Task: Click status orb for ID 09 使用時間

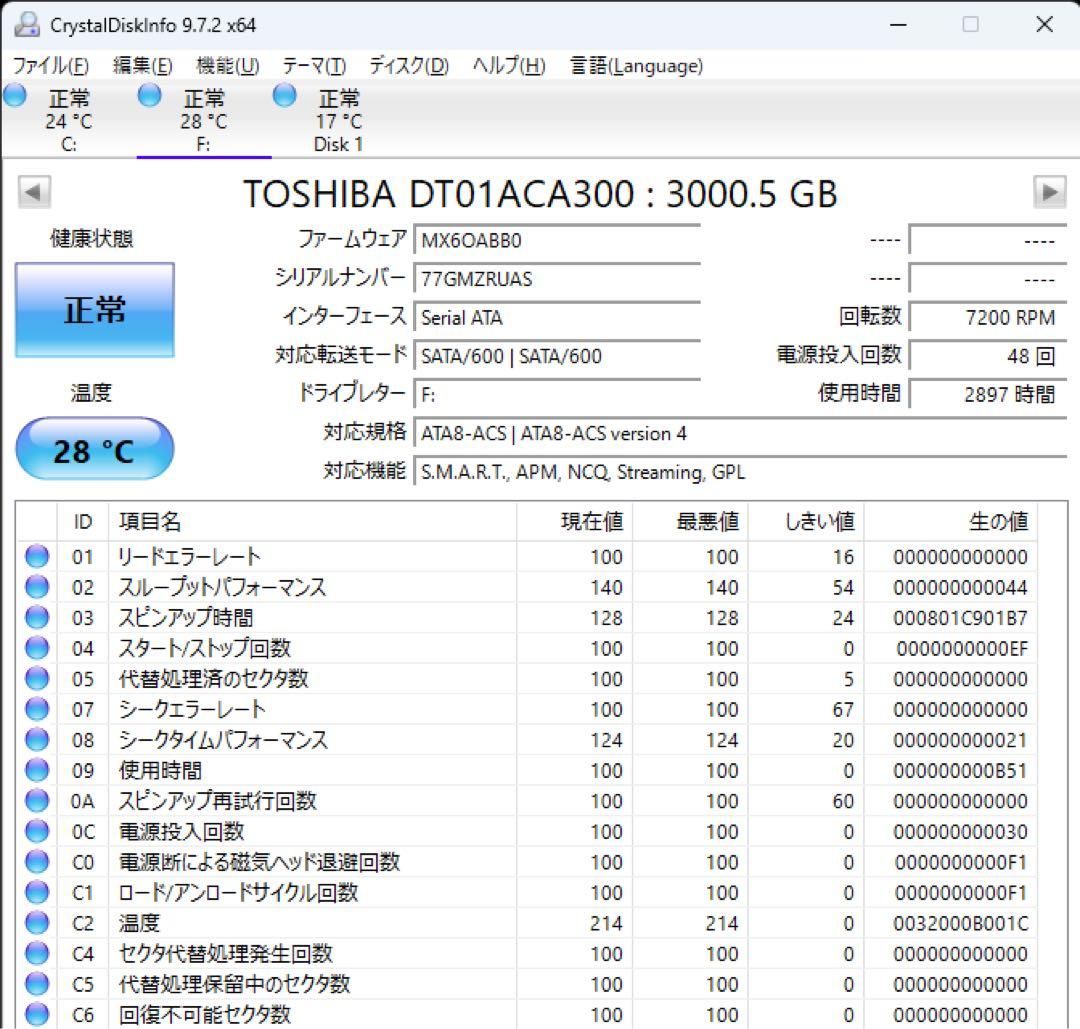Action: click(37, 770)
